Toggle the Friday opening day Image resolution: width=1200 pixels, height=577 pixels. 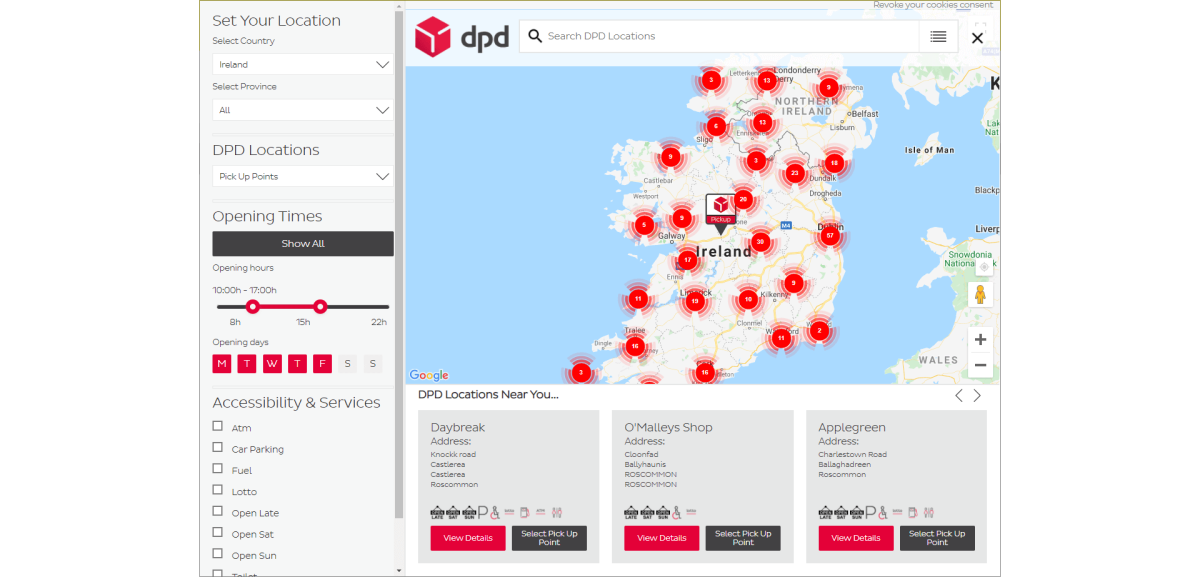[x=322, y=364]
